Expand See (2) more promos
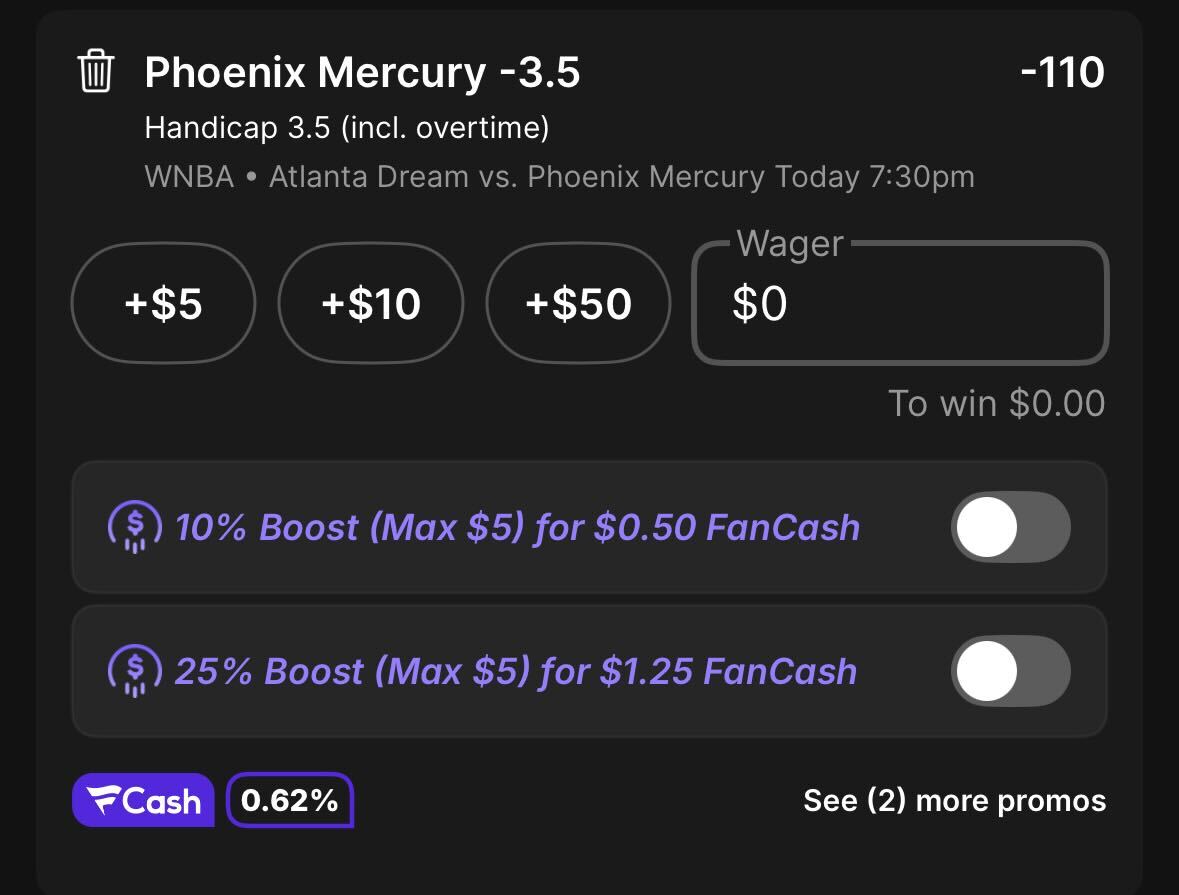 point(954,800)
